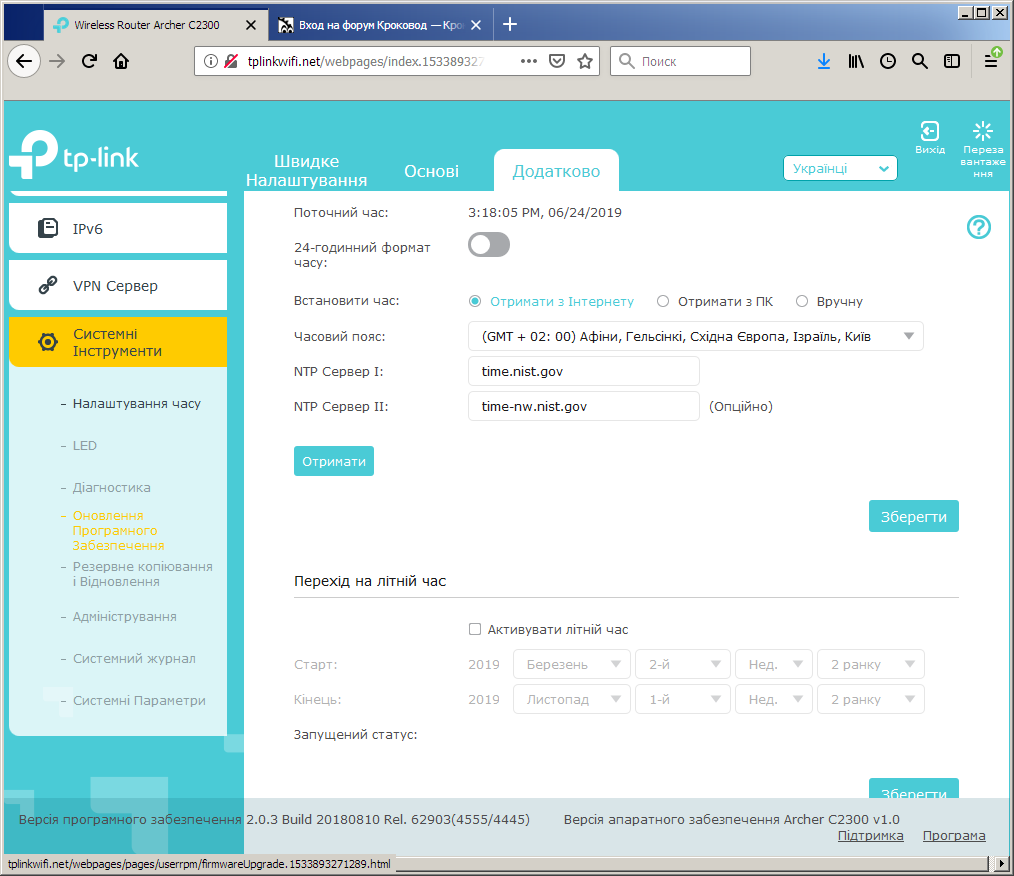The height and width of the screenshot is (876, 1014).
Task: Toggle the 24-годинний формат часу switch
Action: coord(489,245)
